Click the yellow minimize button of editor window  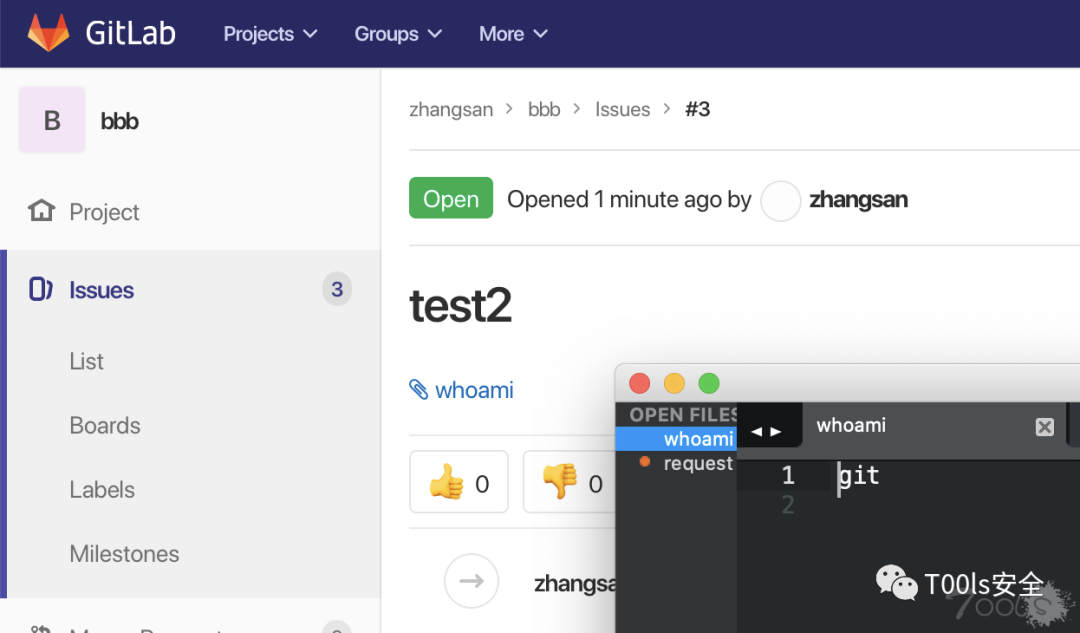(x=674, y=383)
